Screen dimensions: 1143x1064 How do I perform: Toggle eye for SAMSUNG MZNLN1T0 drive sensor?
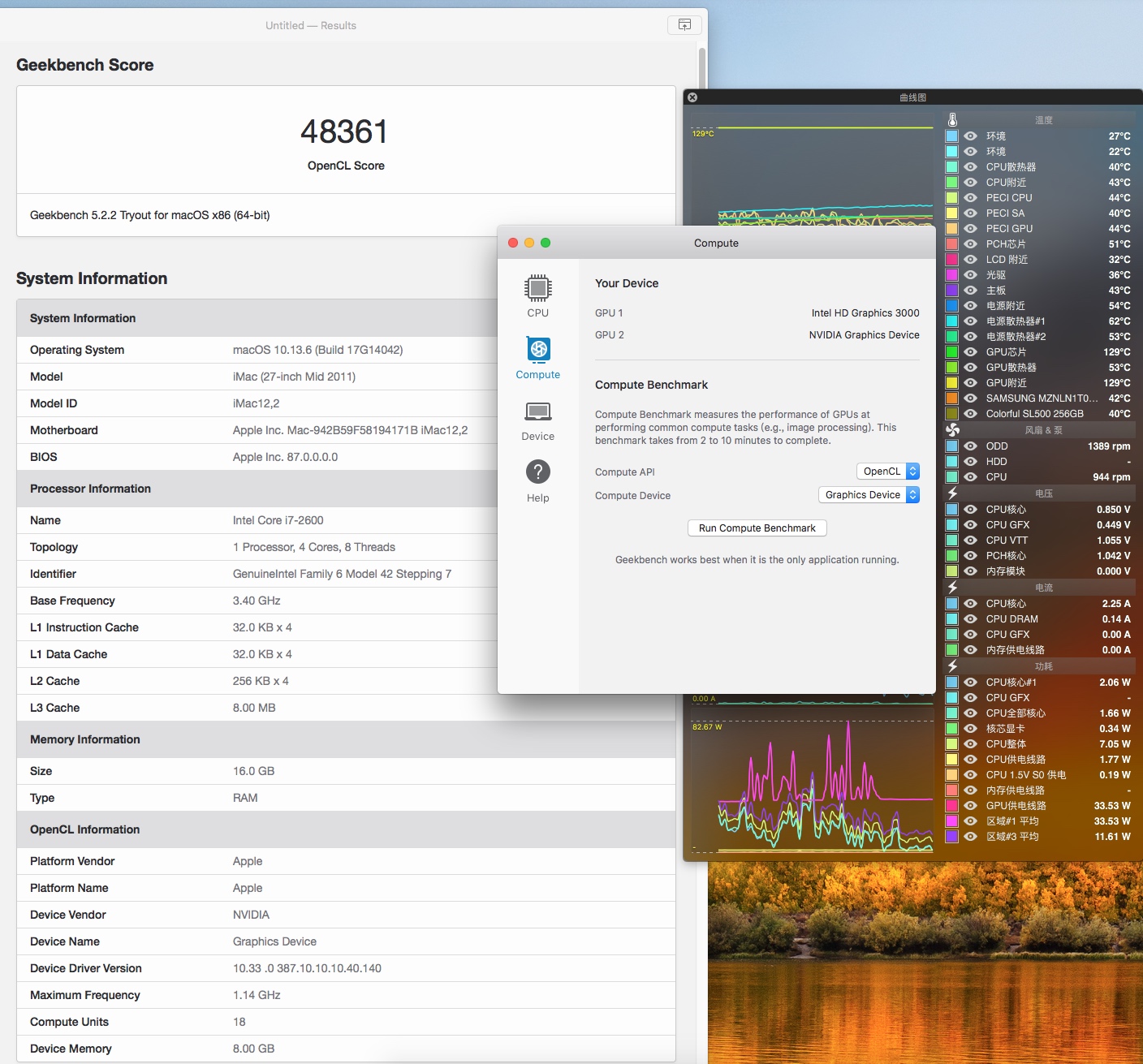click(x=970, y=398)
